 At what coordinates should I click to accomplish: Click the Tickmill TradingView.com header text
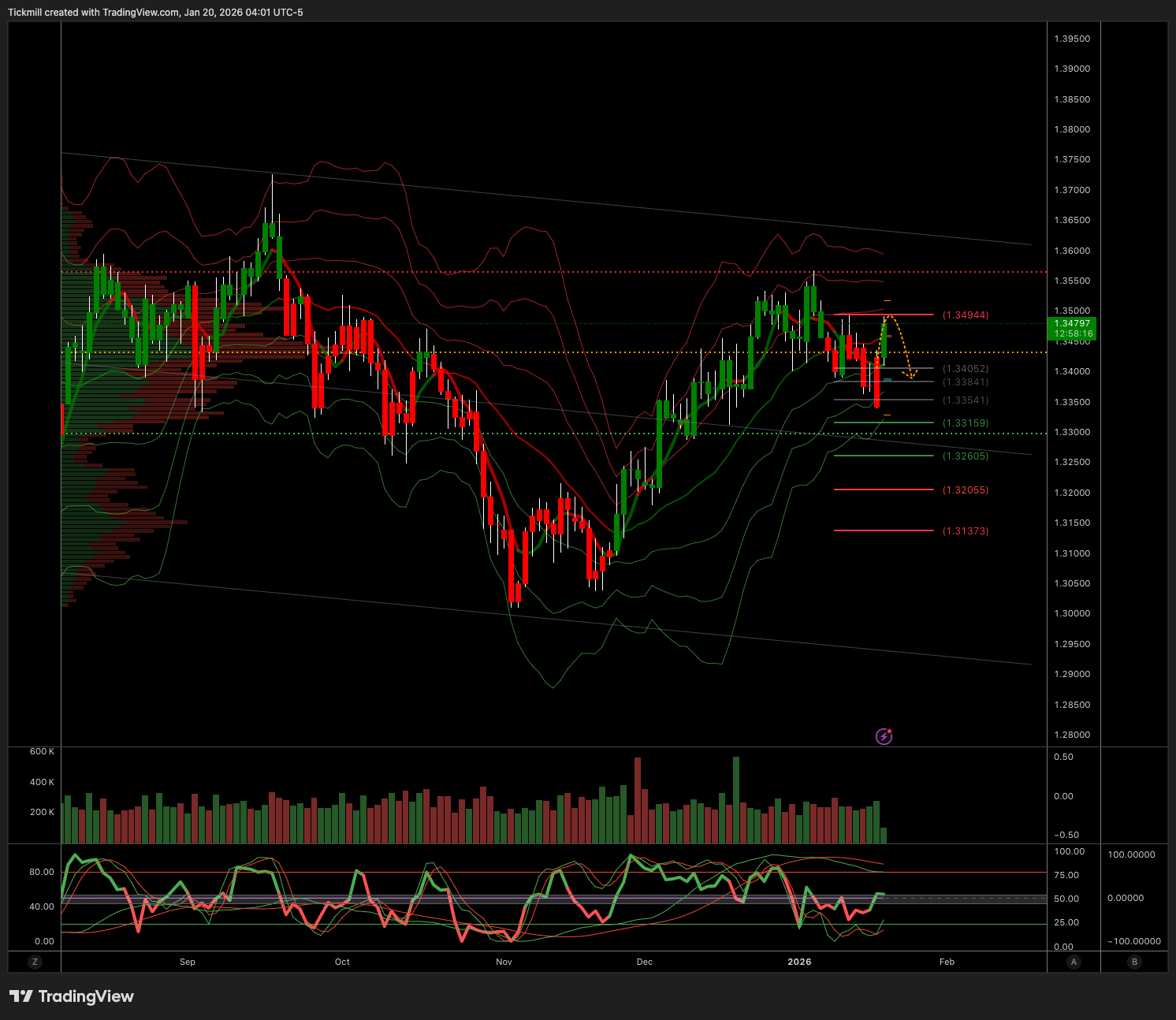coord(155,13)
